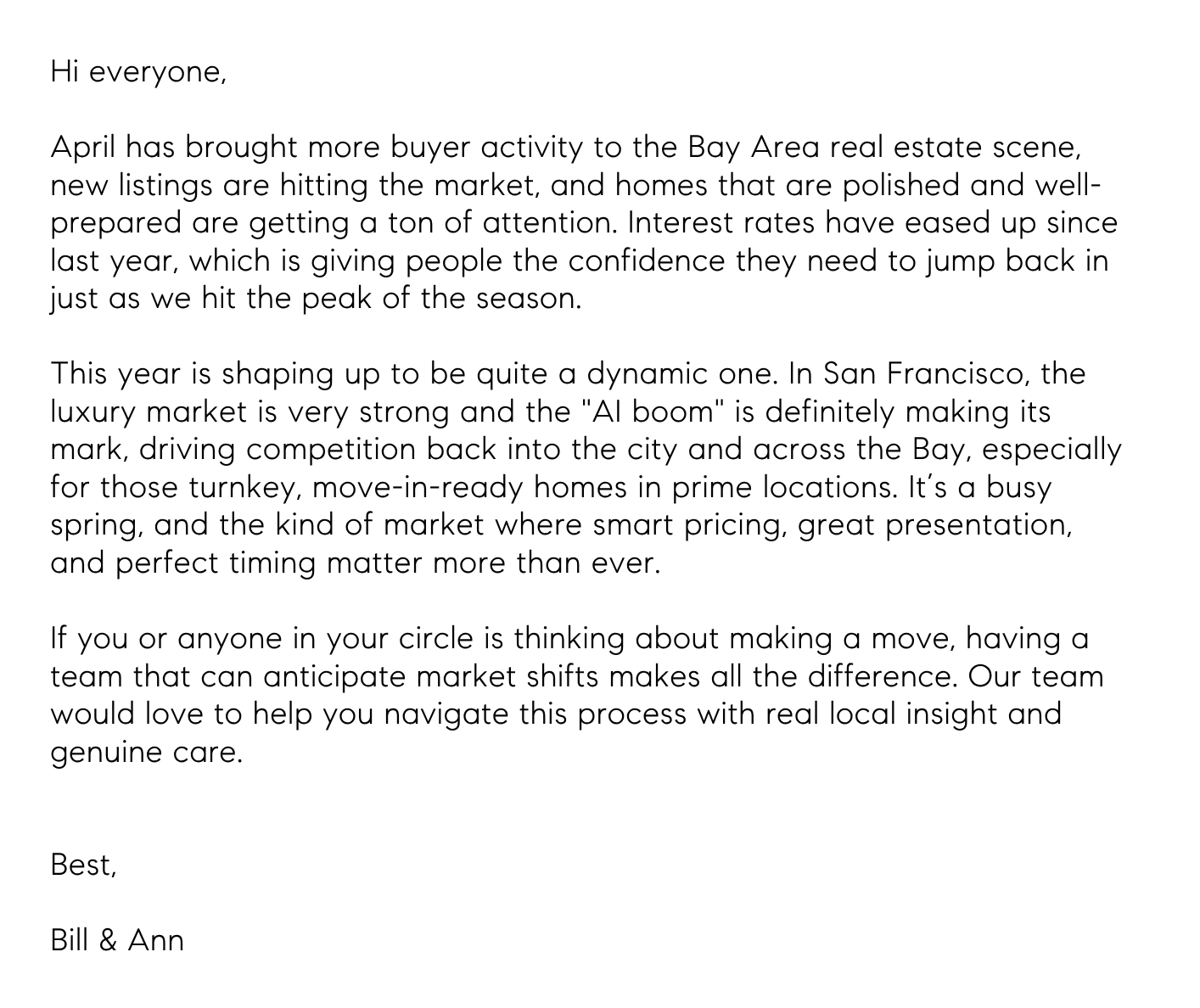Click the word "April" starting the first paragraph
This screenshot has height=1008, width=1200.
pos(81,148)
